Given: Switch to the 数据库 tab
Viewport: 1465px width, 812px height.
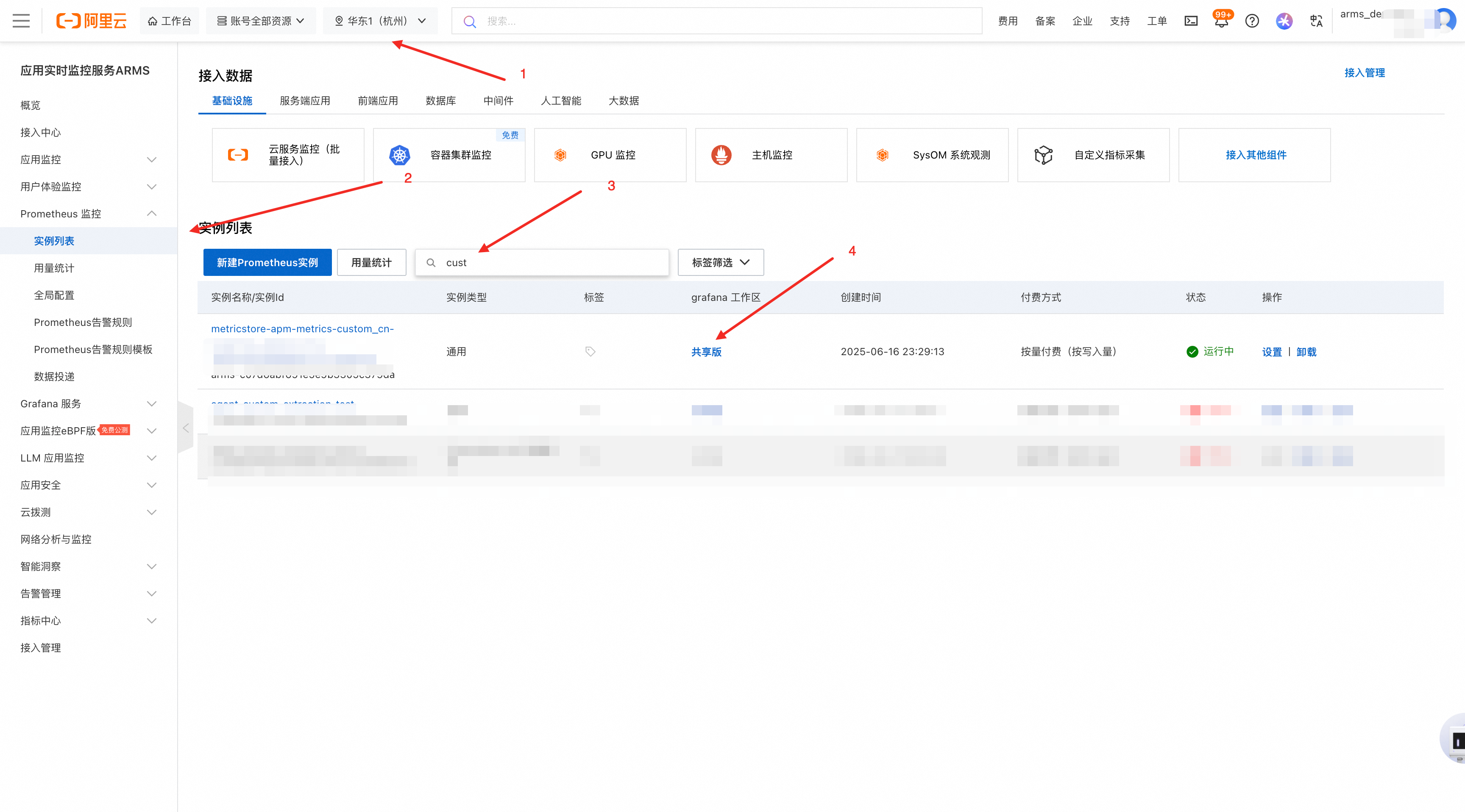Looking at the screenshot, I should click(440, 100).
